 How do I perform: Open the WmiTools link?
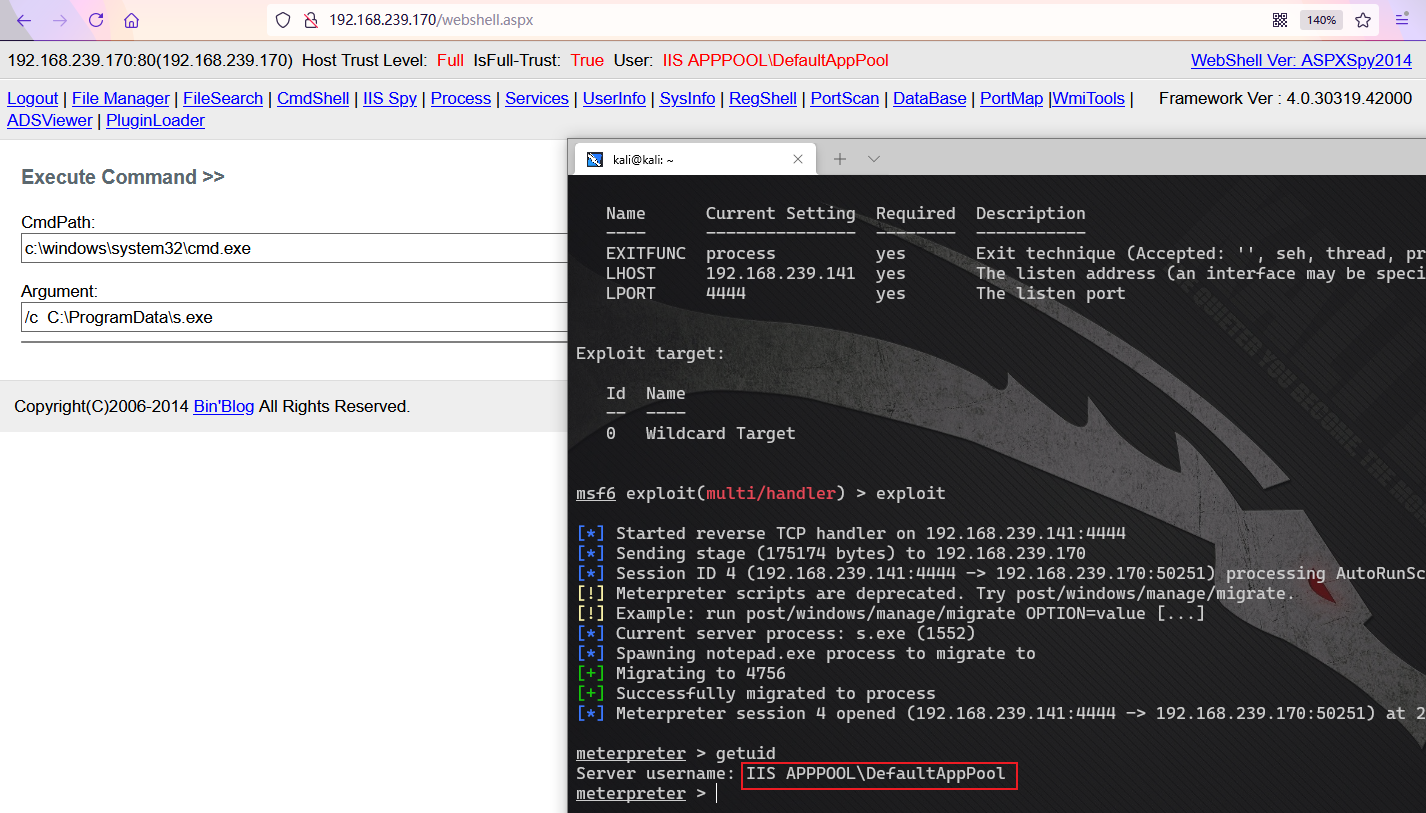(x=1089, y=98)
